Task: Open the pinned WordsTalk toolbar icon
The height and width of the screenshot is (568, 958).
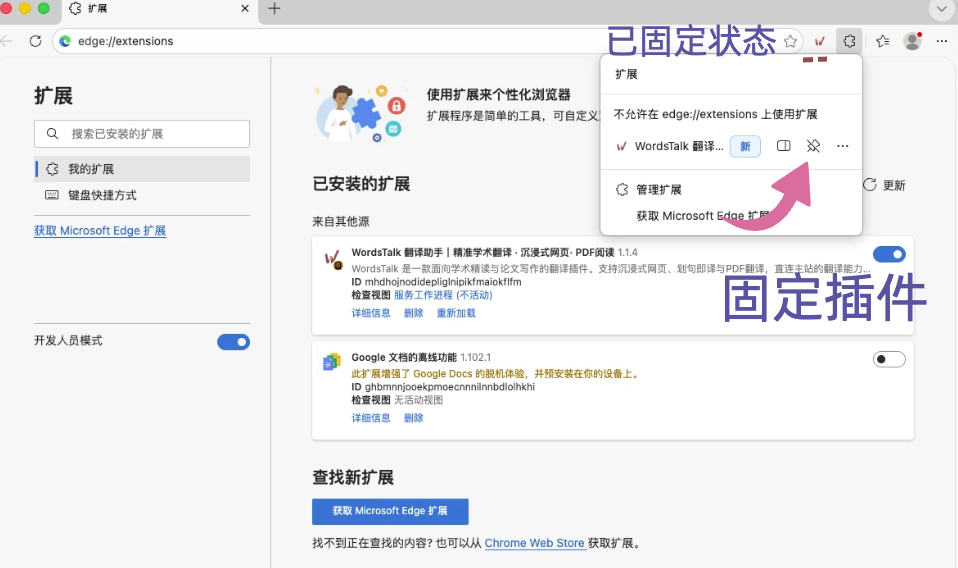Action: coord(819,41)
